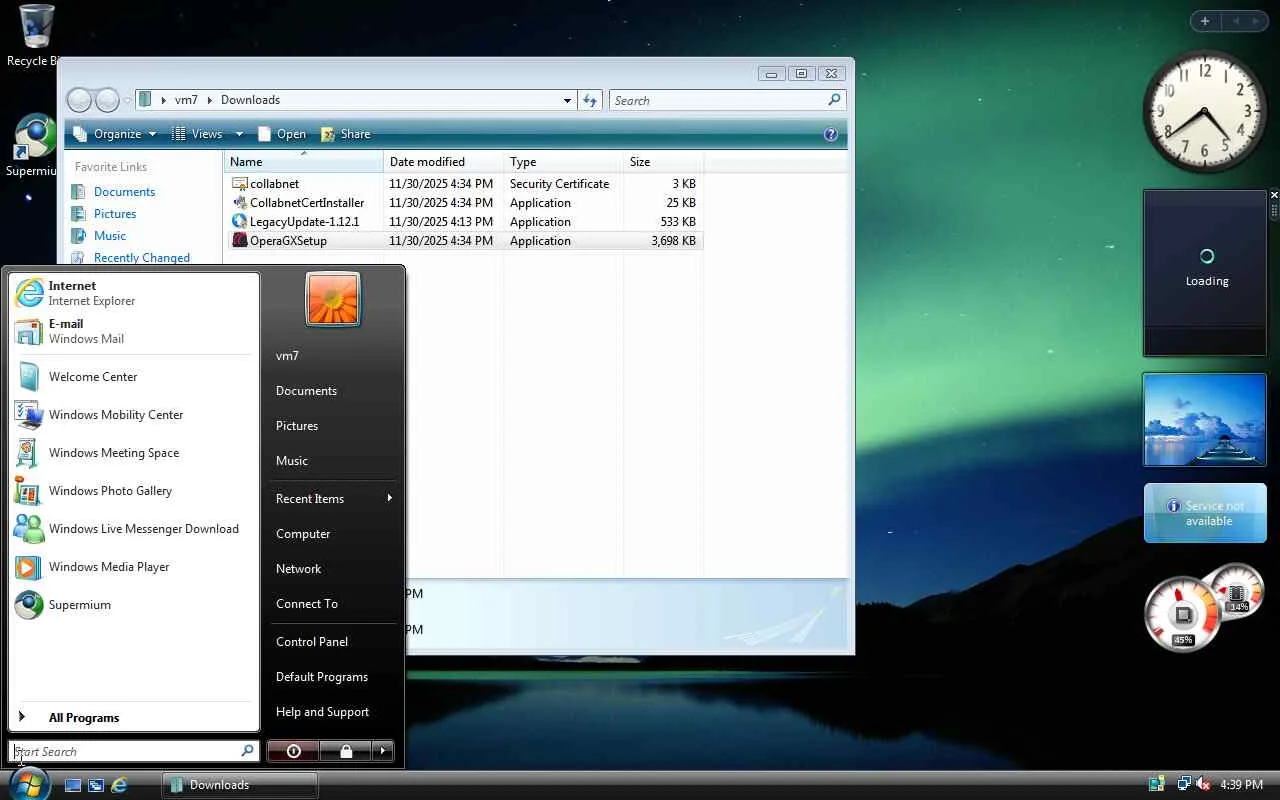Image resolution: width=1280 pixels, height=800 pixels.
Task: Click the Explorer Search box
Action: pos(727,100)
